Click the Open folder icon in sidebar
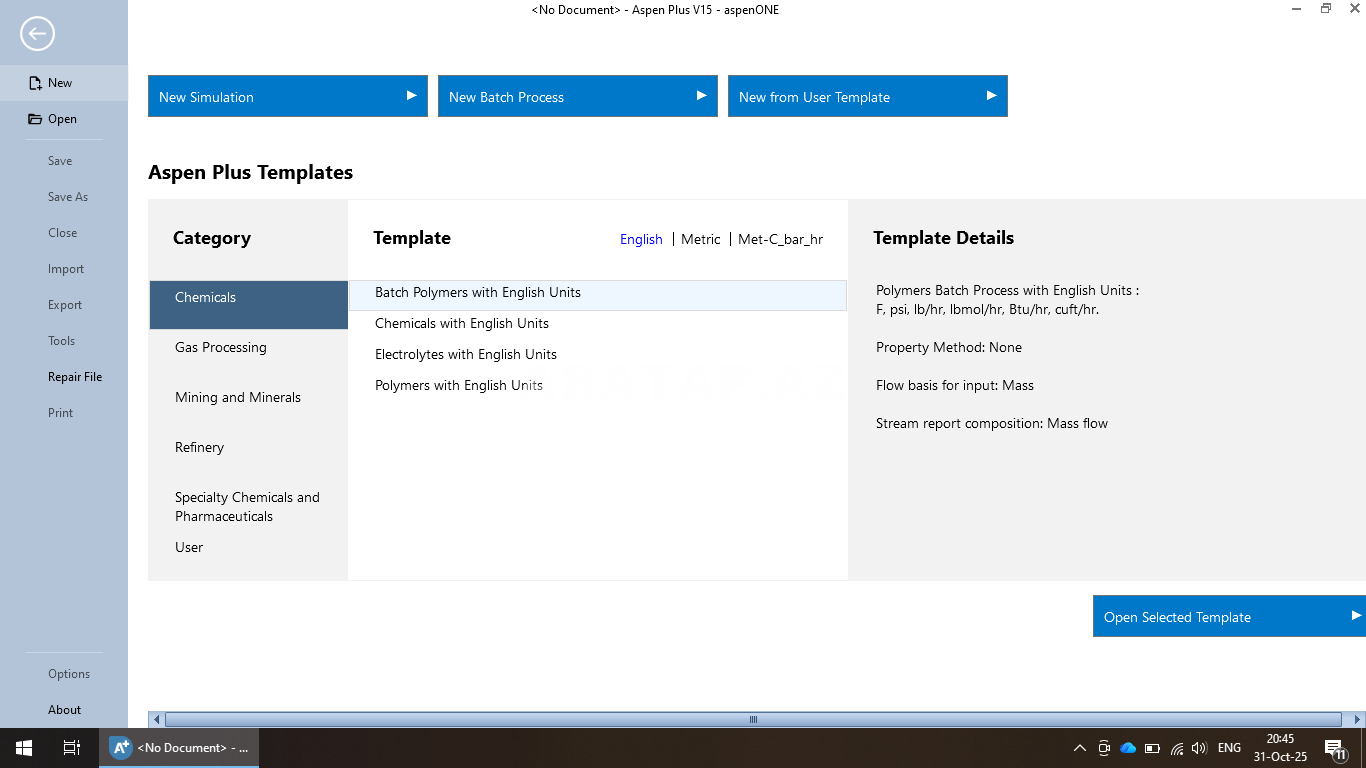The image size is (1366, 768). pyautogui.click(x=36, y=119)
